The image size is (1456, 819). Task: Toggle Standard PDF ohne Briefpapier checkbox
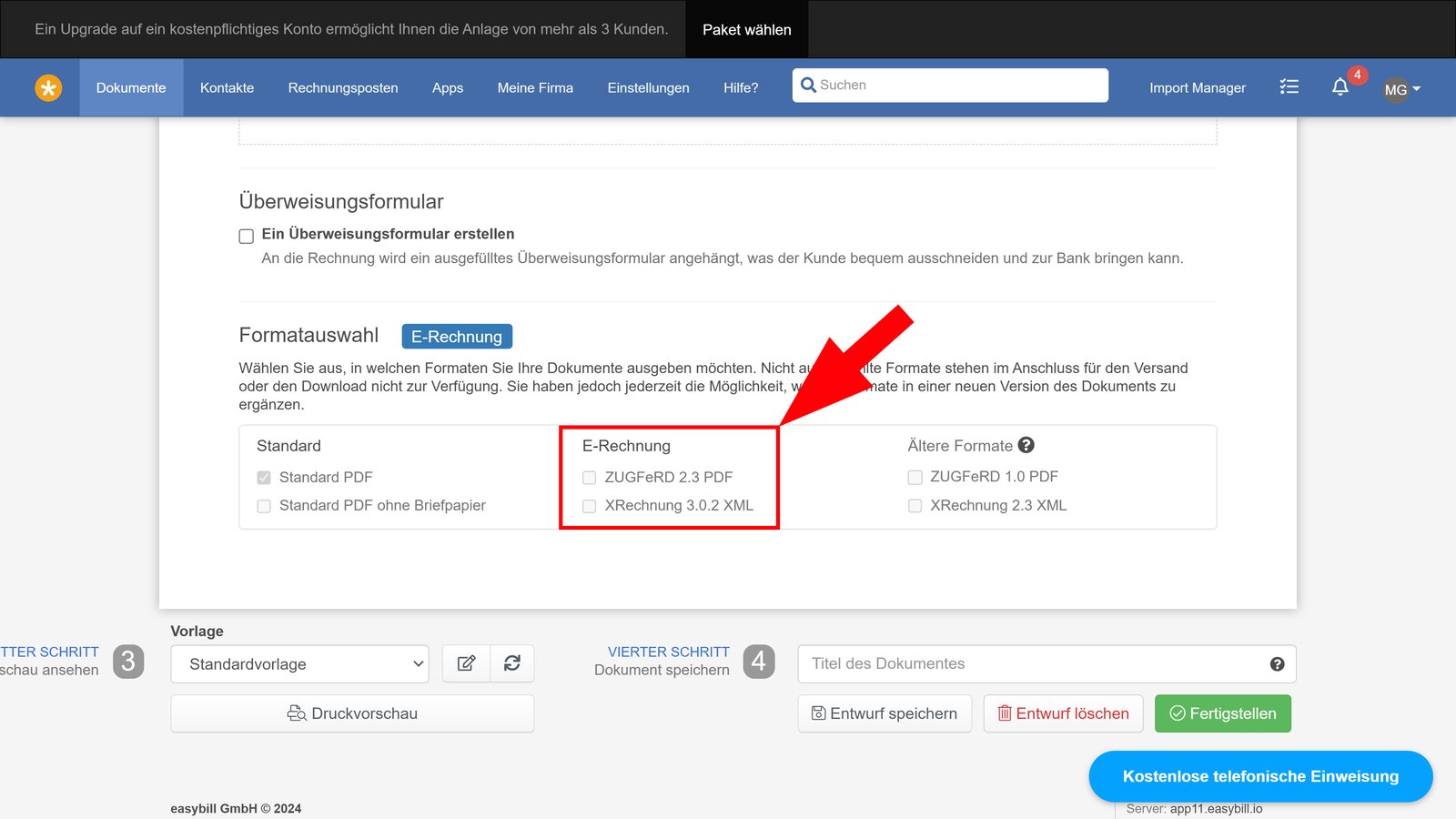(x=264, y=506)
